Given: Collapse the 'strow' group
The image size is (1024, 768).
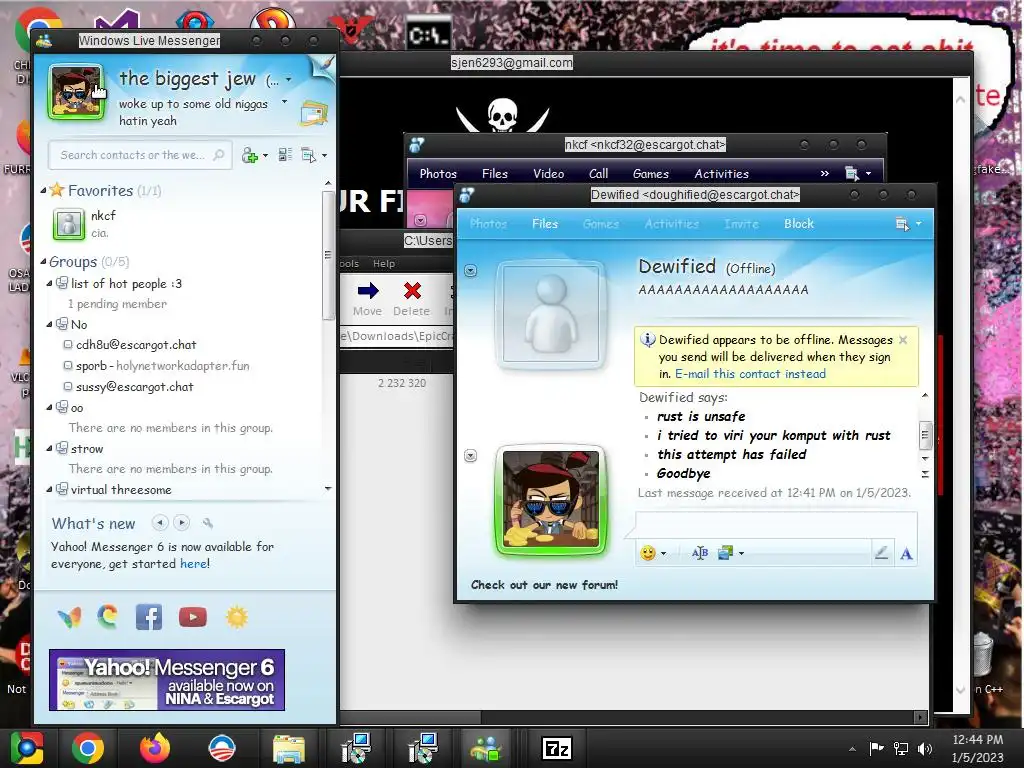Looking at the screenshot, I should point(50,449).
